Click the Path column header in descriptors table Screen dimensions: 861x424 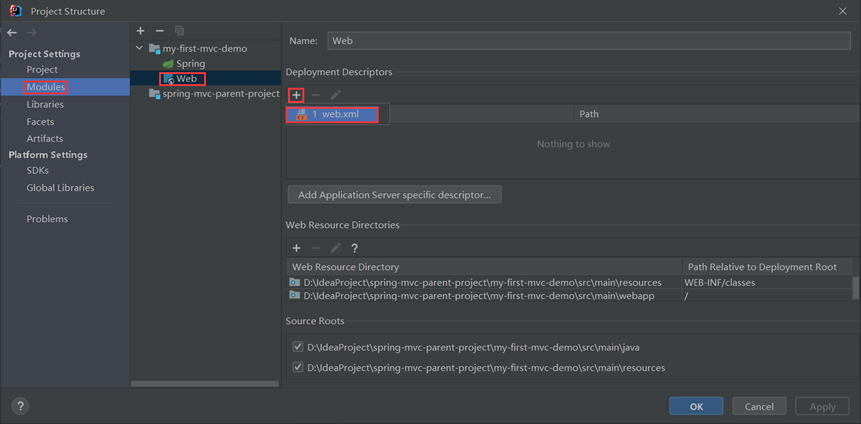pos(716,114)
